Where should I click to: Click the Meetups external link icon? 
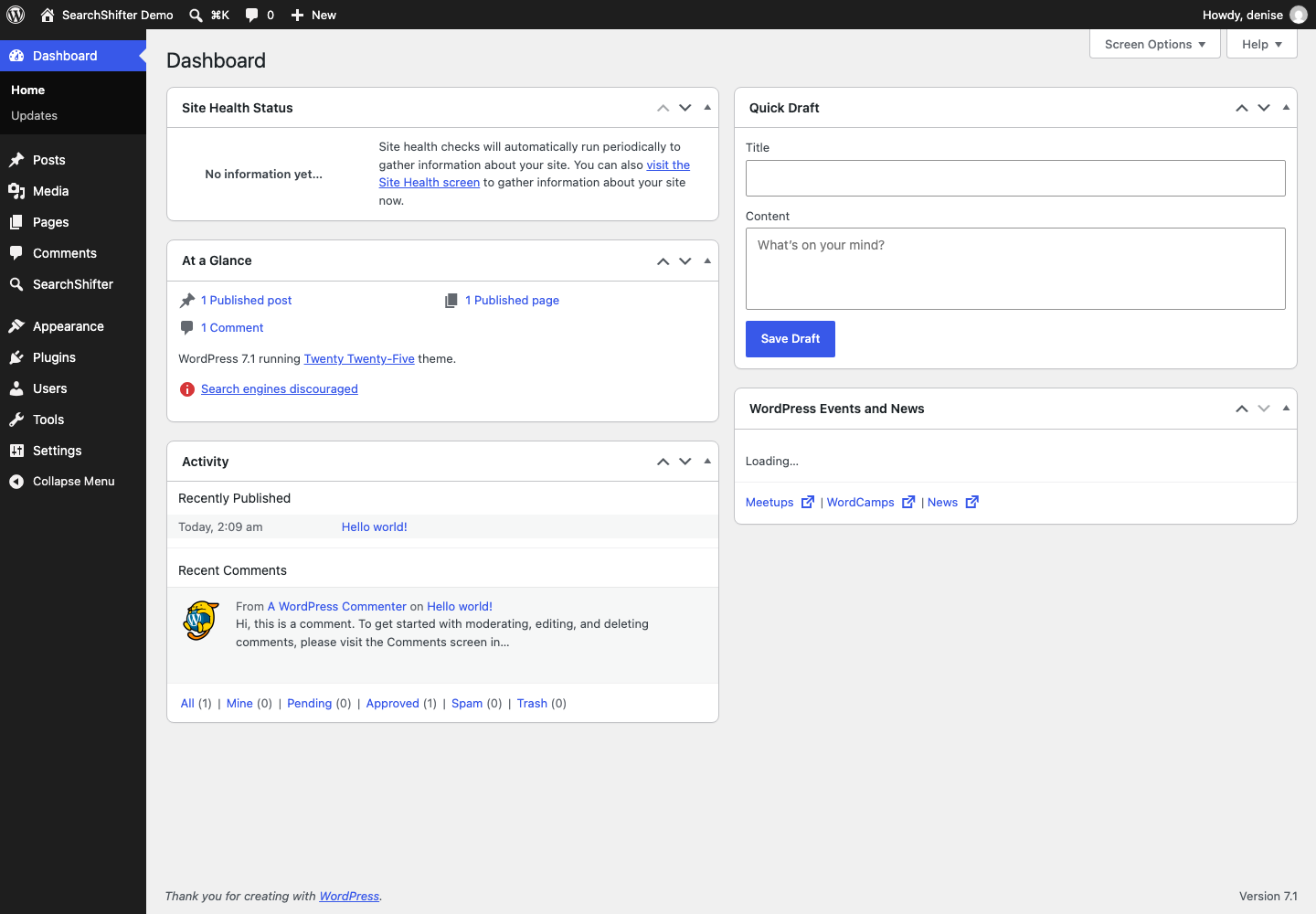click(x=808, y=502)
